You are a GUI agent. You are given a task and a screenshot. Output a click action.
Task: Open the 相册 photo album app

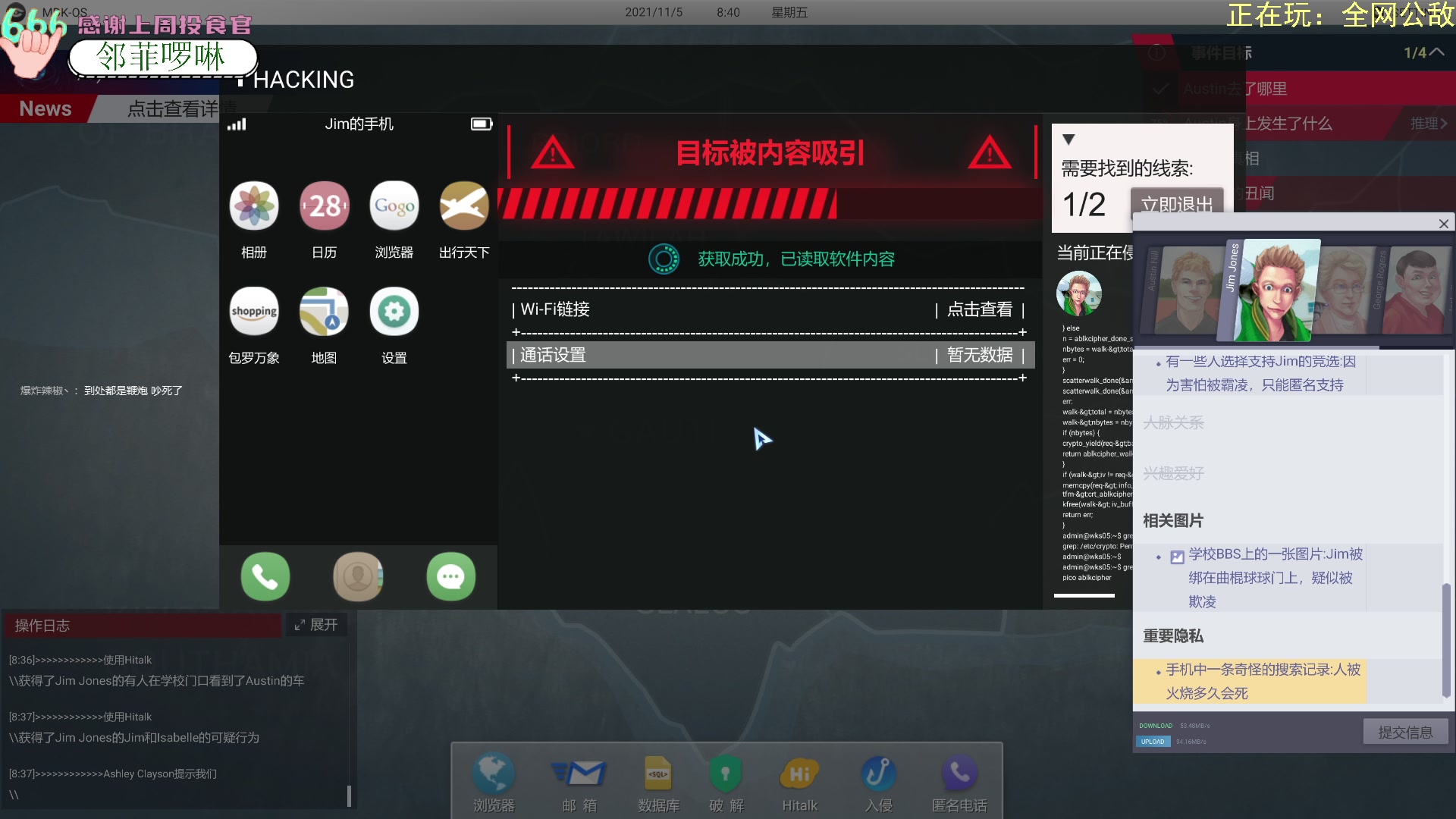point(254,206)
